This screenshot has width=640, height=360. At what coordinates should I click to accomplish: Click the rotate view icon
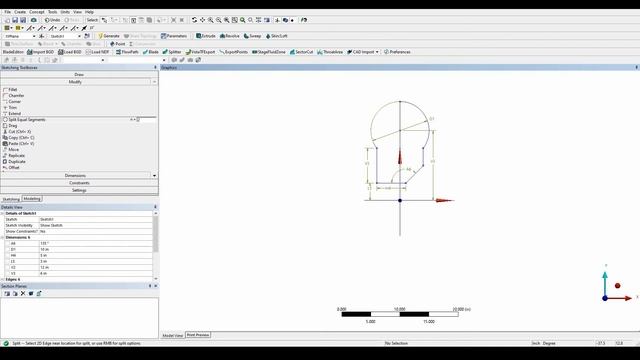pos(194,20)
